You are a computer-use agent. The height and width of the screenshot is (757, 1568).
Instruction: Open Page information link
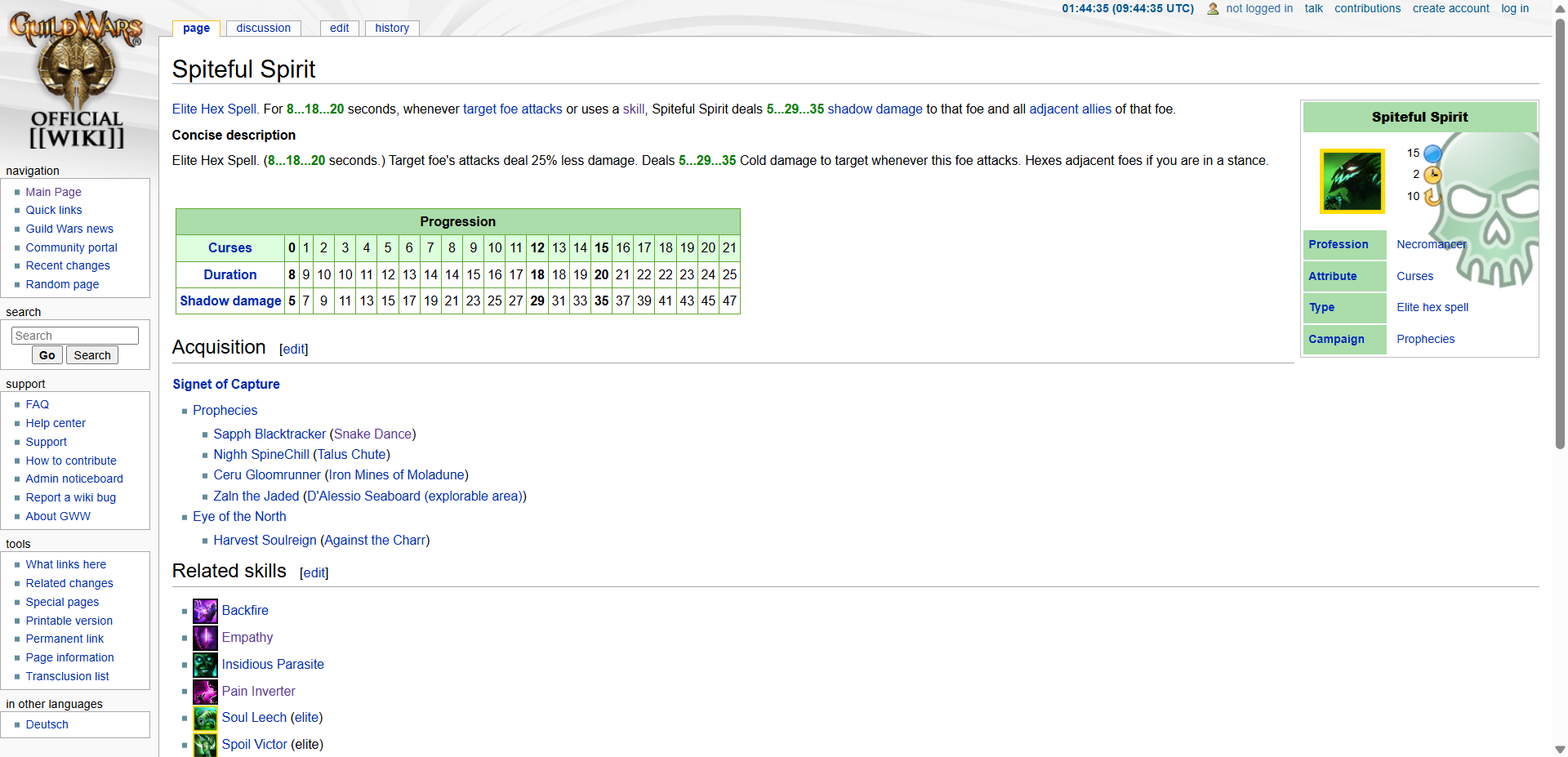pyautogui.click(x=69, y=657)
